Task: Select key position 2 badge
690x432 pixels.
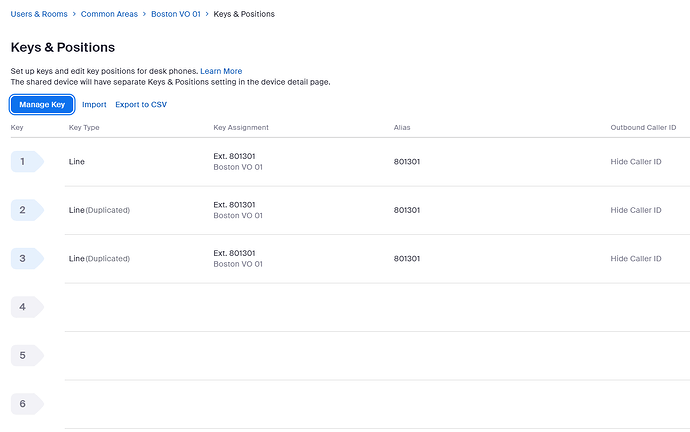Action: pyautogui.click(x=26, y=210)
